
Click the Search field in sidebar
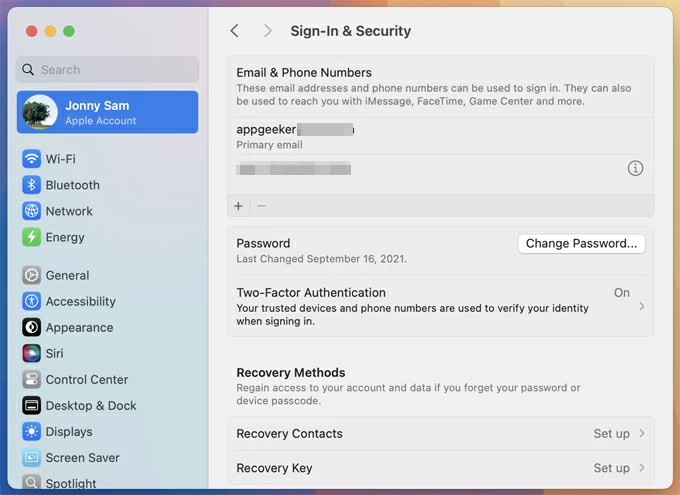pos(108,70)
